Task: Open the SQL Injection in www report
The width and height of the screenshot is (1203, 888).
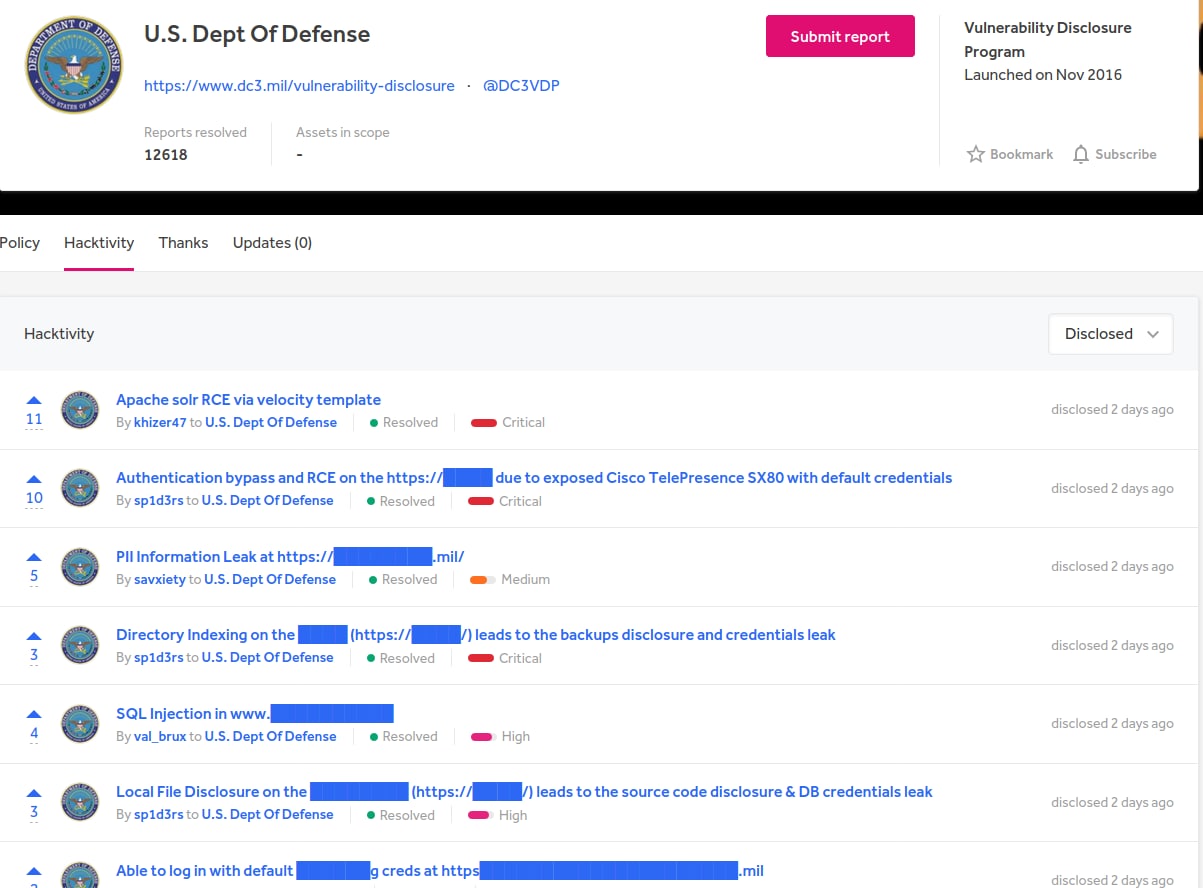Action: click(255, 714)
